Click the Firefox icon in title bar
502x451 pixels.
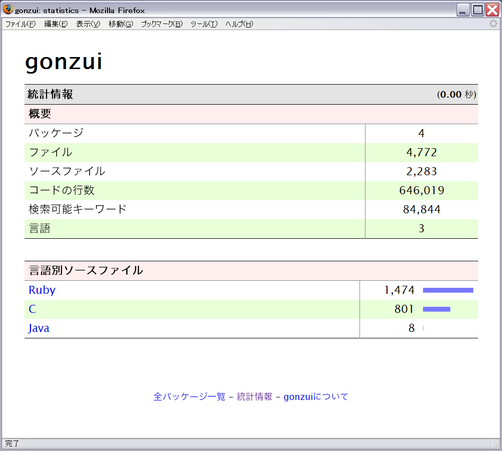point(8,9)
